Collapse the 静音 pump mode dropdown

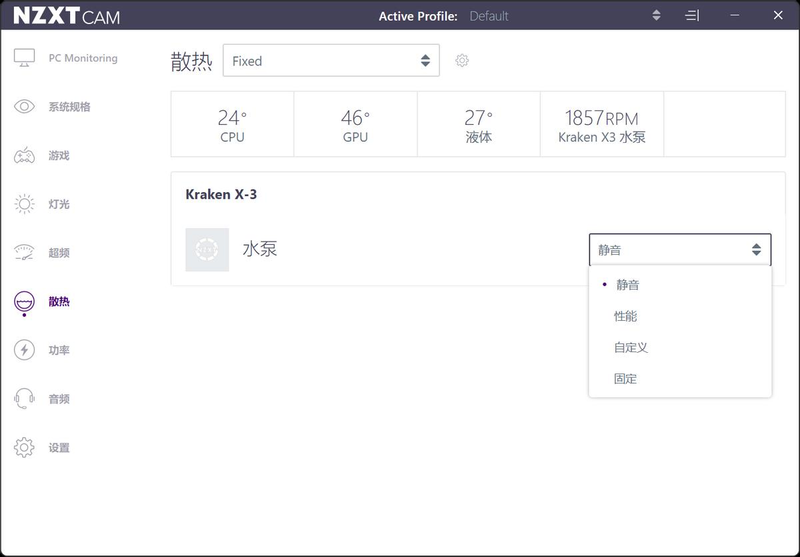coord(680,250)
